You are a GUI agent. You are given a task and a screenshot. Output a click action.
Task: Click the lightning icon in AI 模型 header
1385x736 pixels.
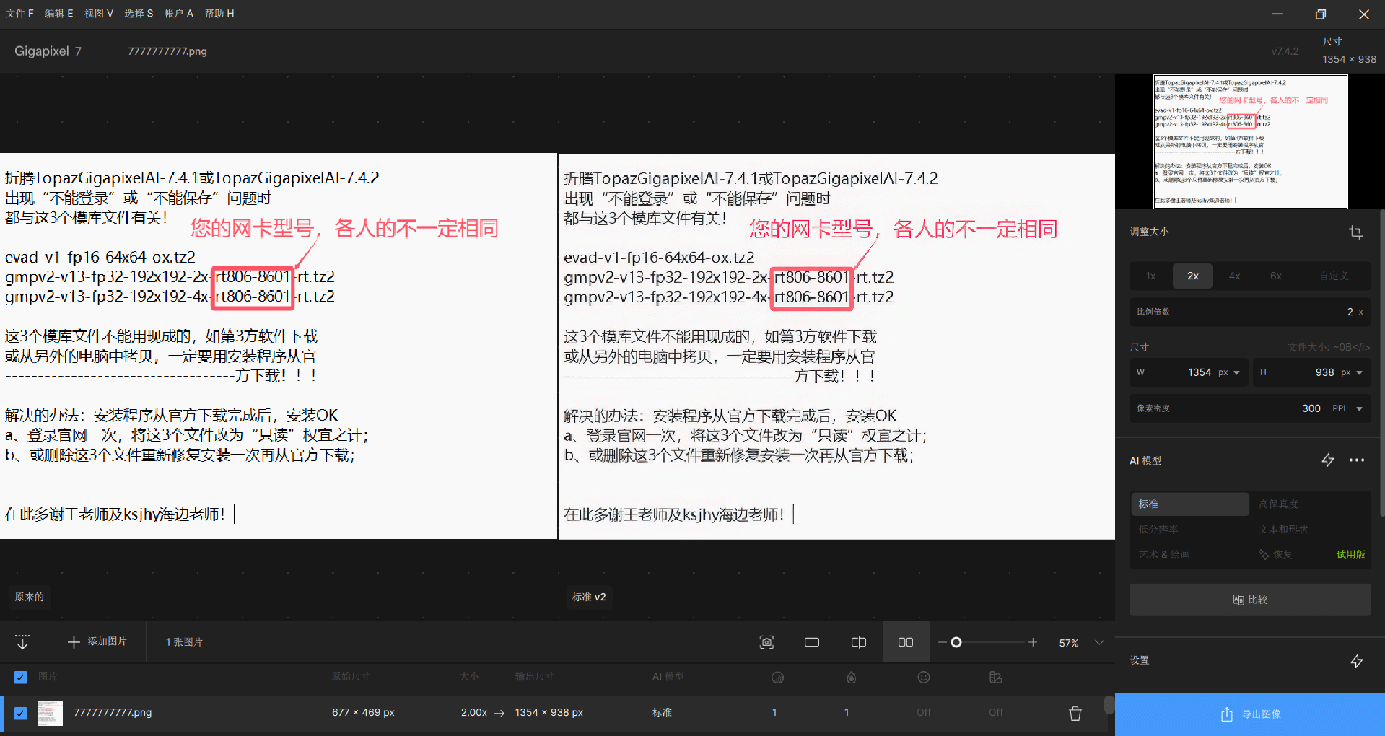pos(1328,460)
